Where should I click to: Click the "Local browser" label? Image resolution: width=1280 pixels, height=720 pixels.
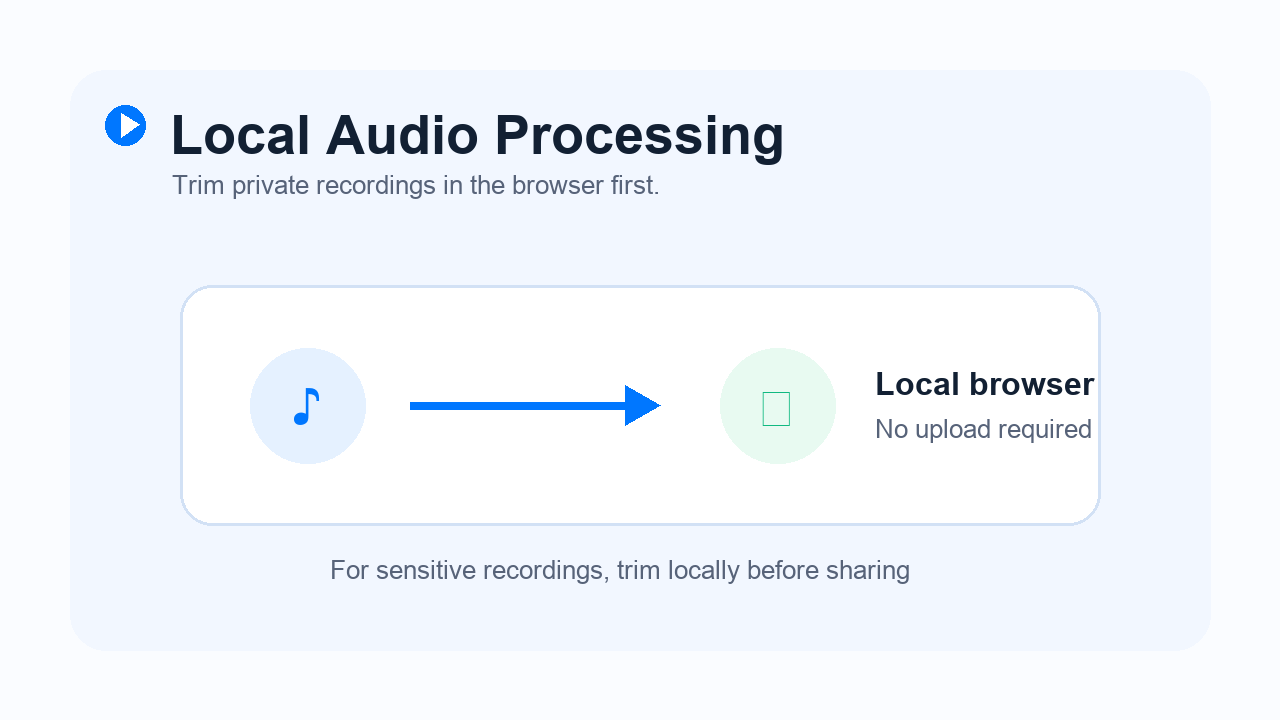coord(985,384)
